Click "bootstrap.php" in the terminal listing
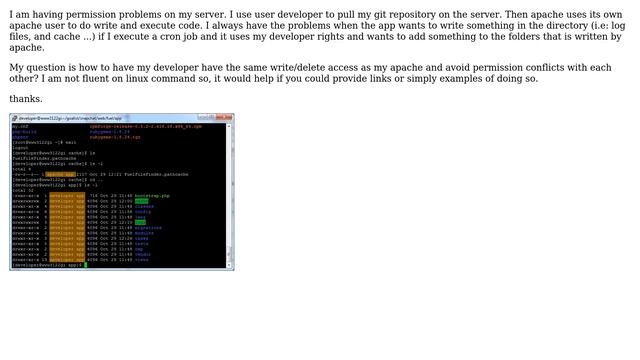 [152, 196]
